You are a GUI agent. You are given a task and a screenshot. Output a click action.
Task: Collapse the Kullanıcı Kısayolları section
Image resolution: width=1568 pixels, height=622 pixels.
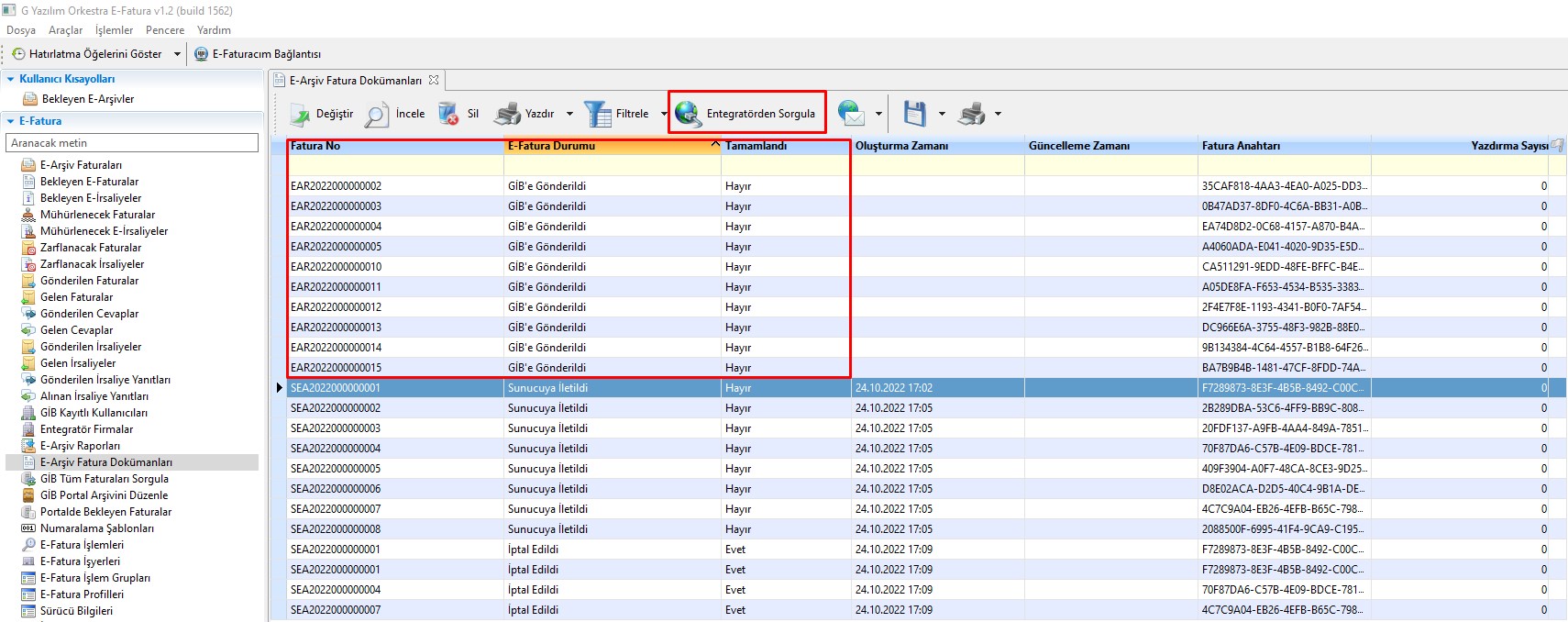coord(11,79)
